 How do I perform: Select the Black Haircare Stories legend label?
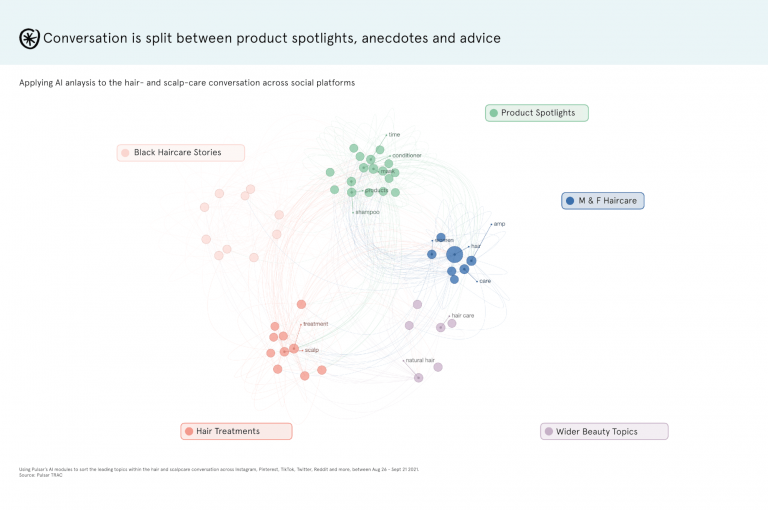click(x=177, y=153)
